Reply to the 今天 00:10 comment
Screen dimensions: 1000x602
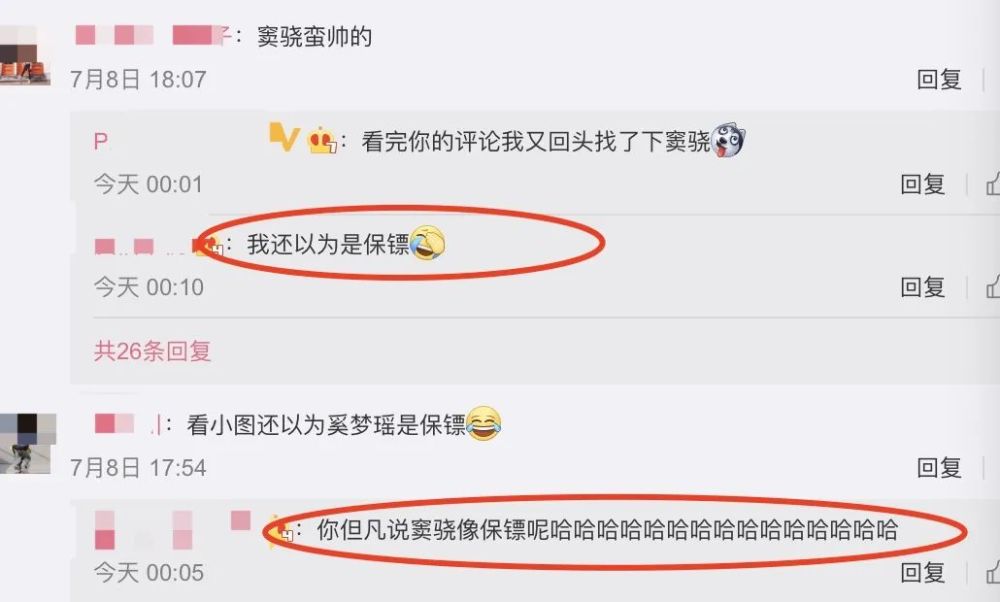point(922,287)
